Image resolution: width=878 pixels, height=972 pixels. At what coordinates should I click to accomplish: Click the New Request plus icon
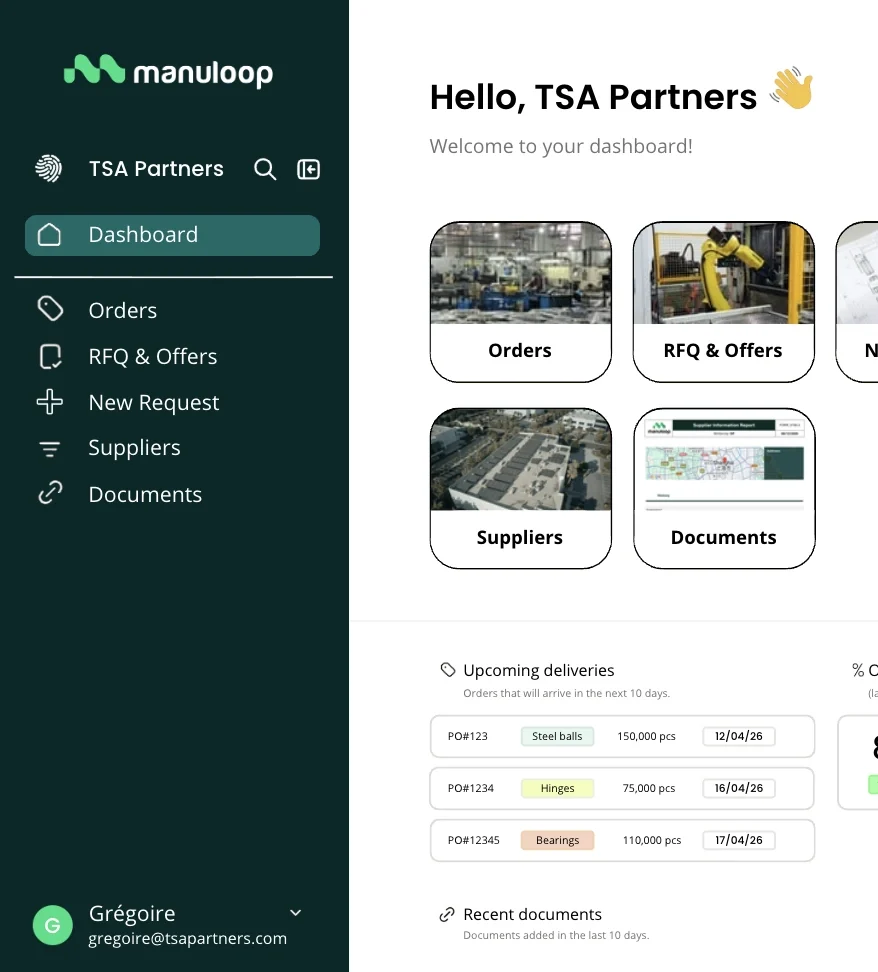tap(50, 403)
